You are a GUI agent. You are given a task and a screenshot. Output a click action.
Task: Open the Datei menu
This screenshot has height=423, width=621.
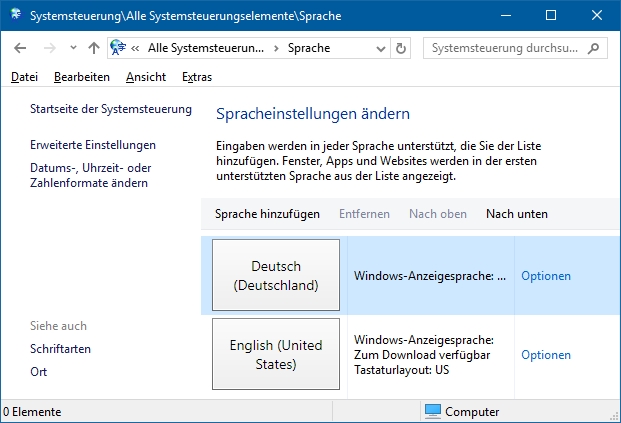point(24,77)
